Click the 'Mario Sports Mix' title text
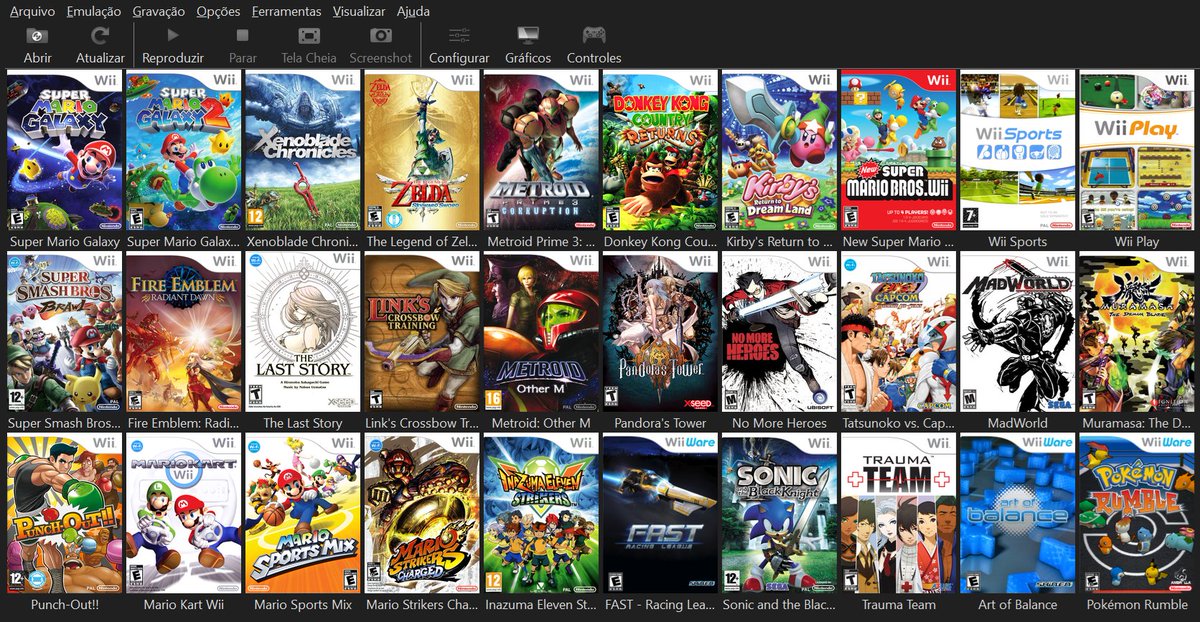The width and height of the screenshot is (1200, 622). coord(302,605)
